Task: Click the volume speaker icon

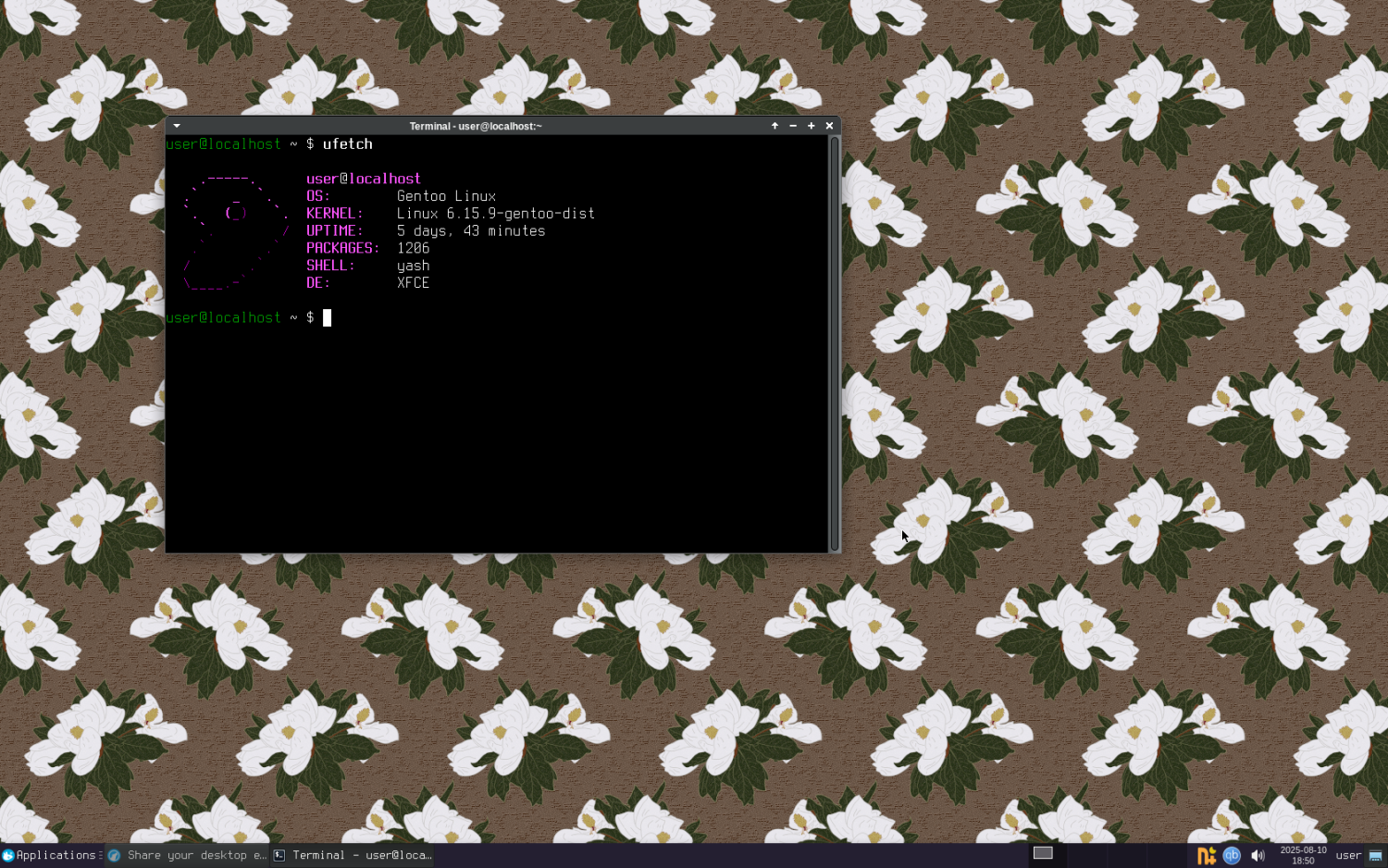Action: pos(1258,855)
